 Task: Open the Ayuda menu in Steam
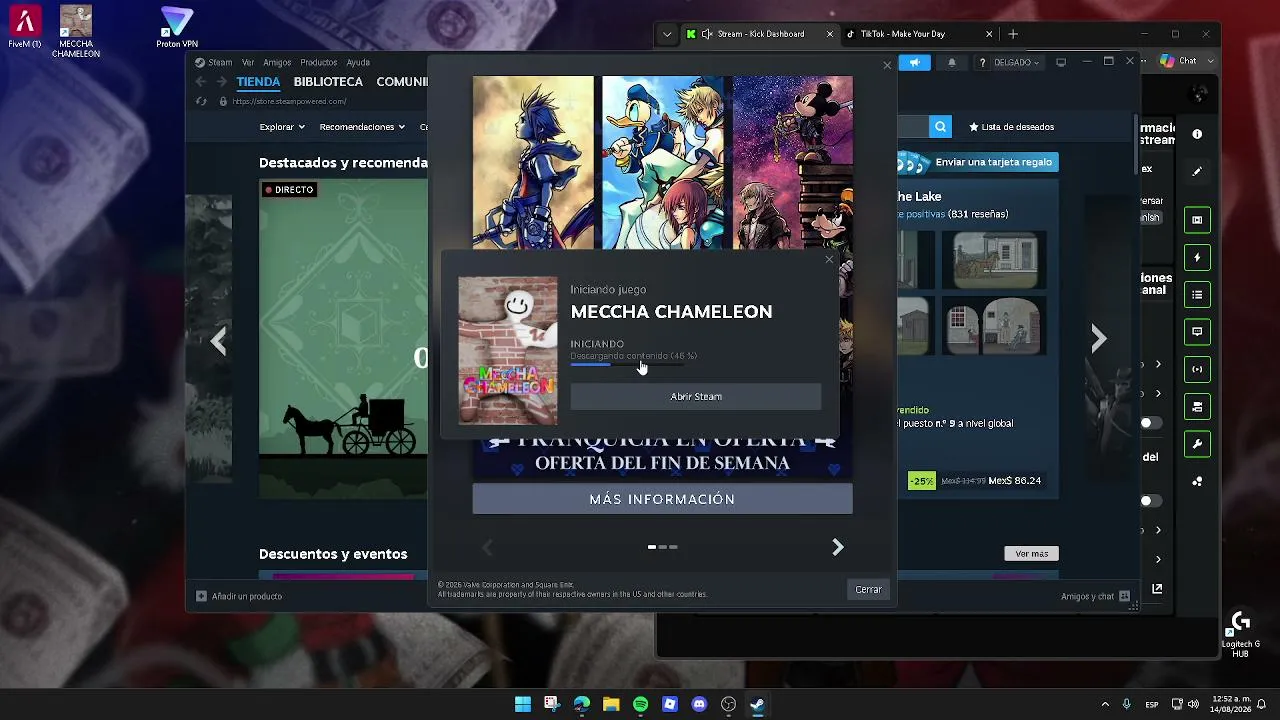[358, 62]
